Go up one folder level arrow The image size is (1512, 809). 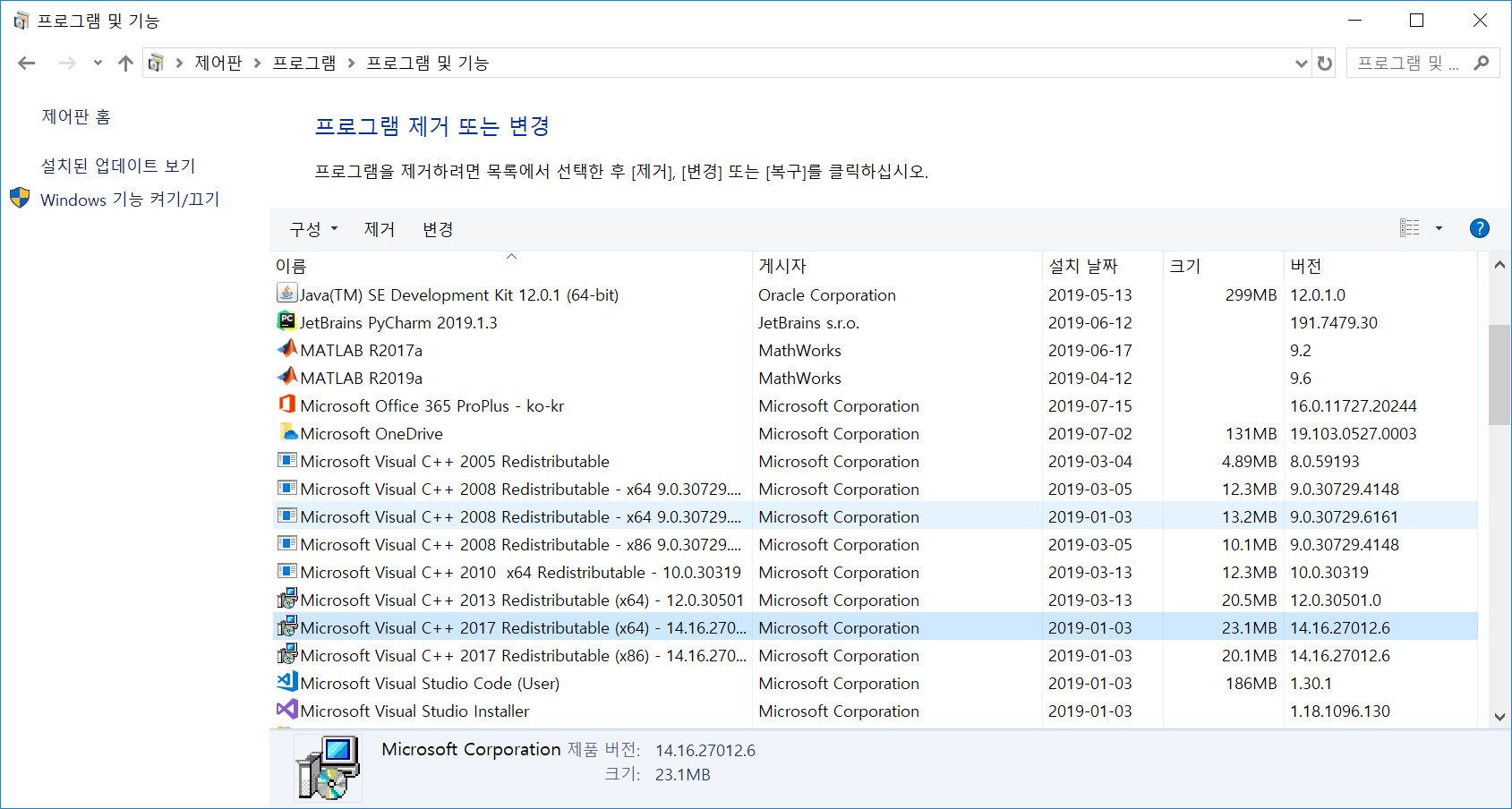[x=125, y=63]
